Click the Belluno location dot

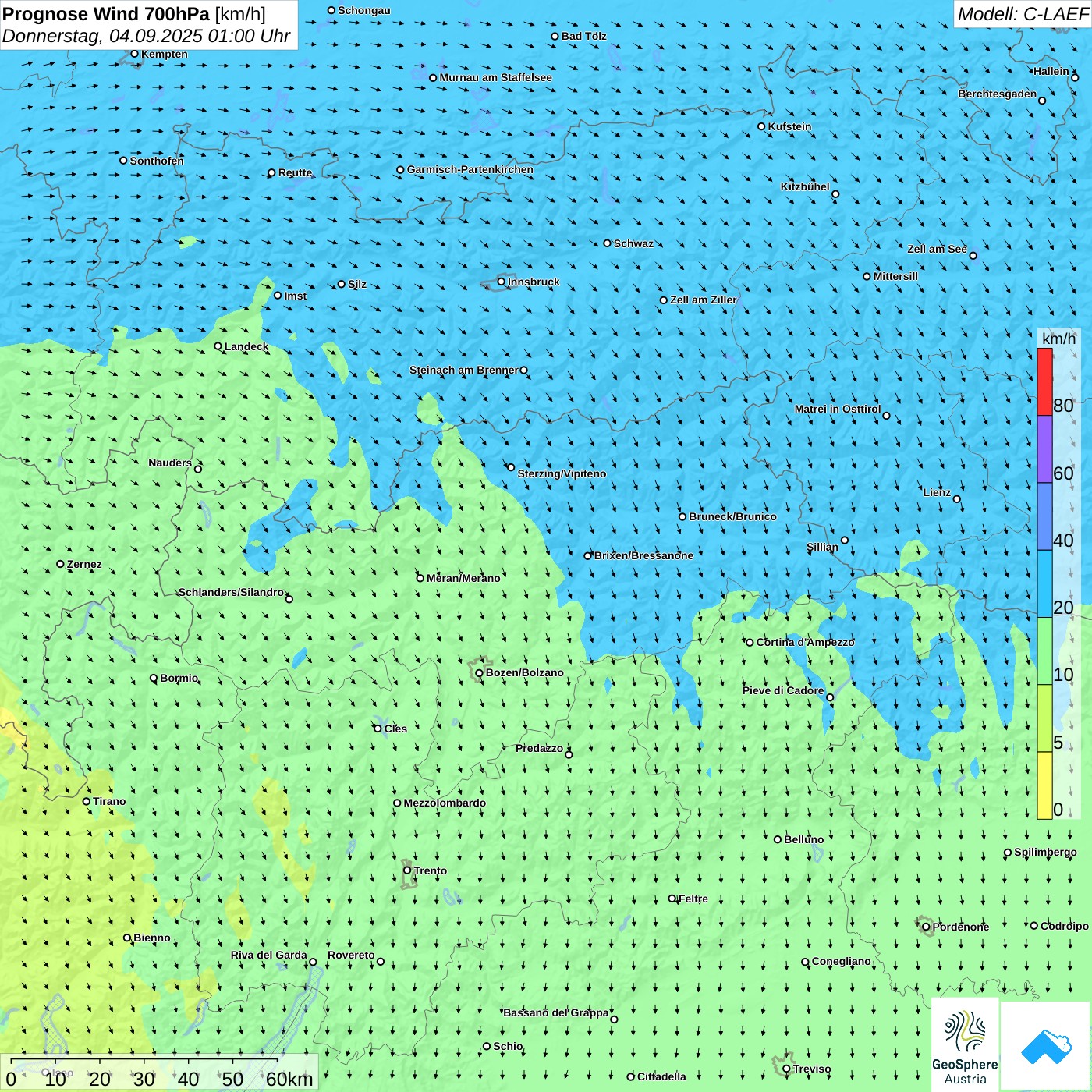tap(777, 839)
